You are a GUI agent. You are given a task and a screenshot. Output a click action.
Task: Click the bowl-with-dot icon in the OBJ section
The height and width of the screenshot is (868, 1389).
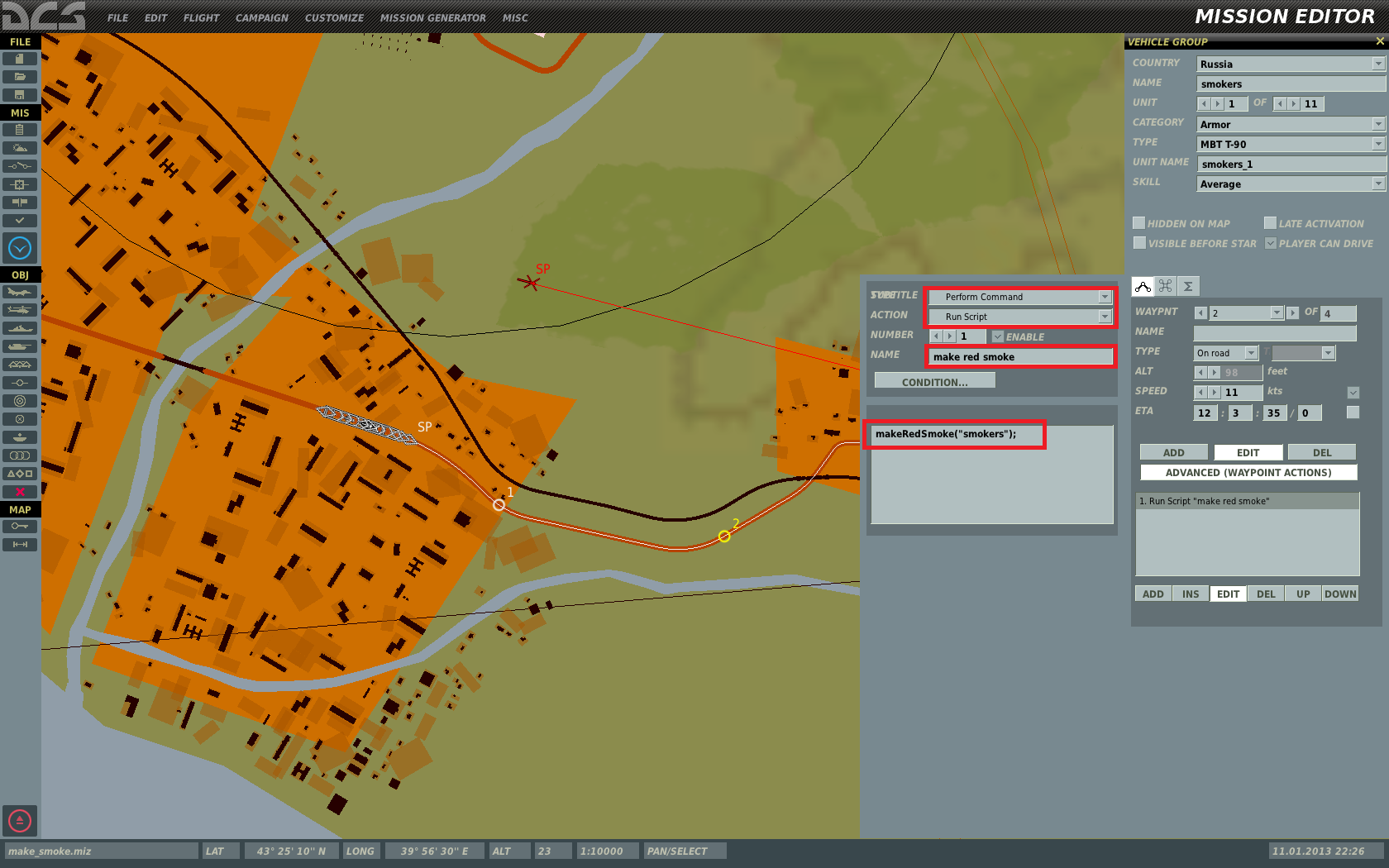[20, 437]
